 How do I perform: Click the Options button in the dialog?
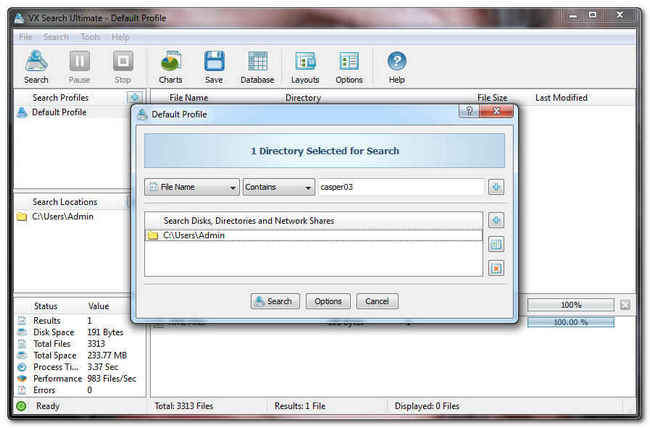pyautogui.click(x=328, y=301)
